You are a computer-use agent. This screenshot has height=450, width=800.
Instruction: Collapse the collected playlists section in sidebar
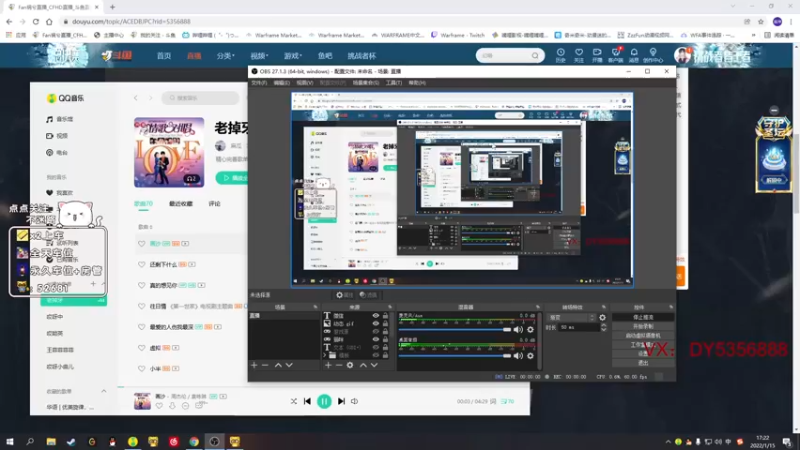point(104,391)
